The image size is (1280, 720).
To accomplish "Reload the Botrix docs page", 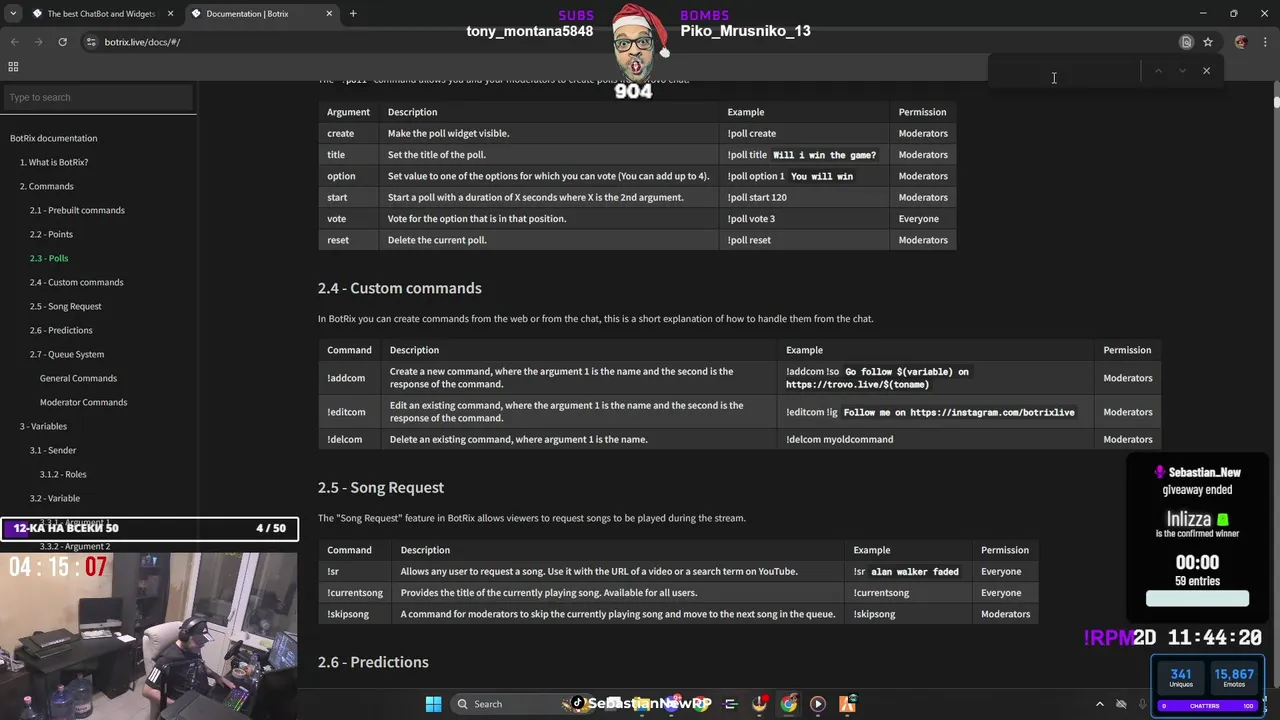I will pyautogui.click(x=62, y=42).
